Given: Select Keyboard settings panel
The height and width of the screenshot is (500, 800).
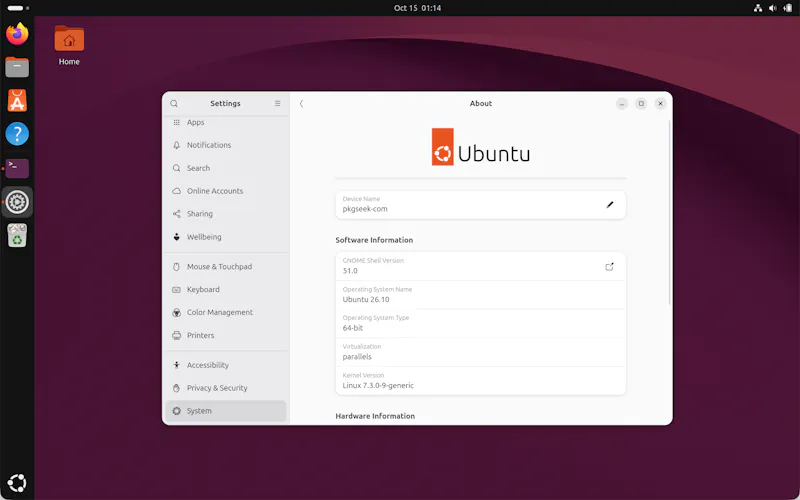Looking at the screenshot, I should tap(226, 289).
